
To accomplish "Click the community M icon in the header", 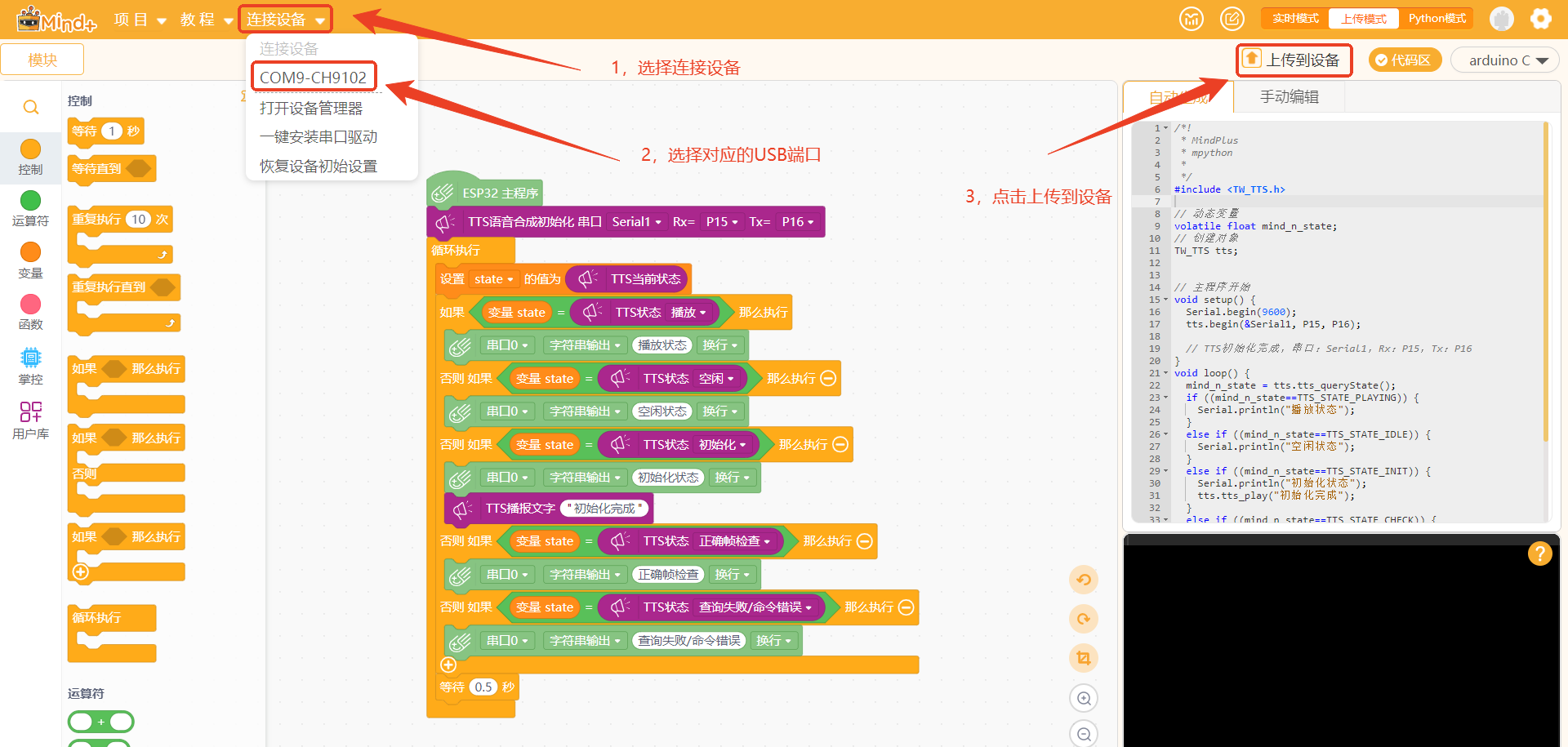I will (x=1192, y=18).
